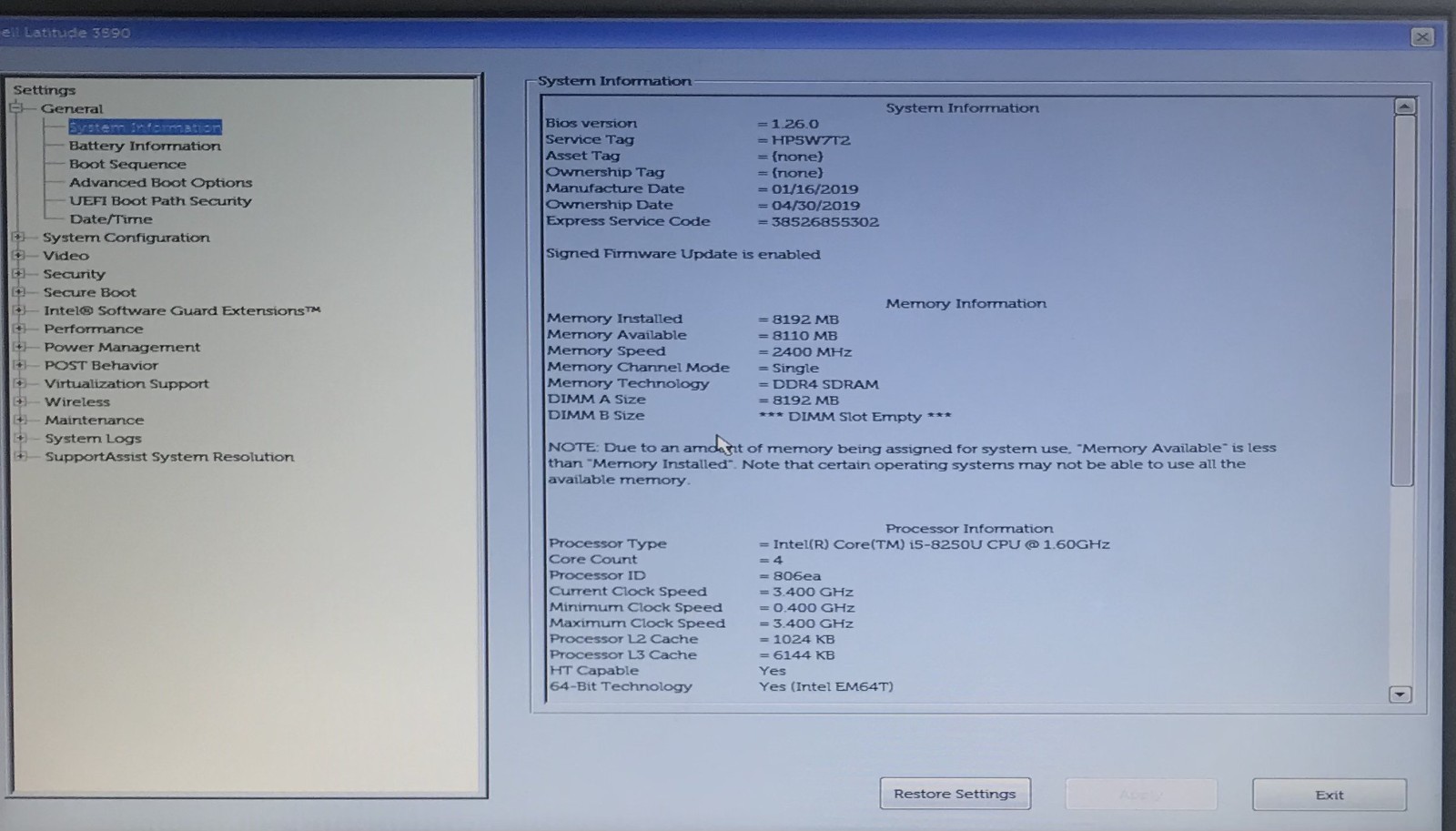Select the POST Behavior label
Screen dimensions: 1456x831
pos(101,365)
